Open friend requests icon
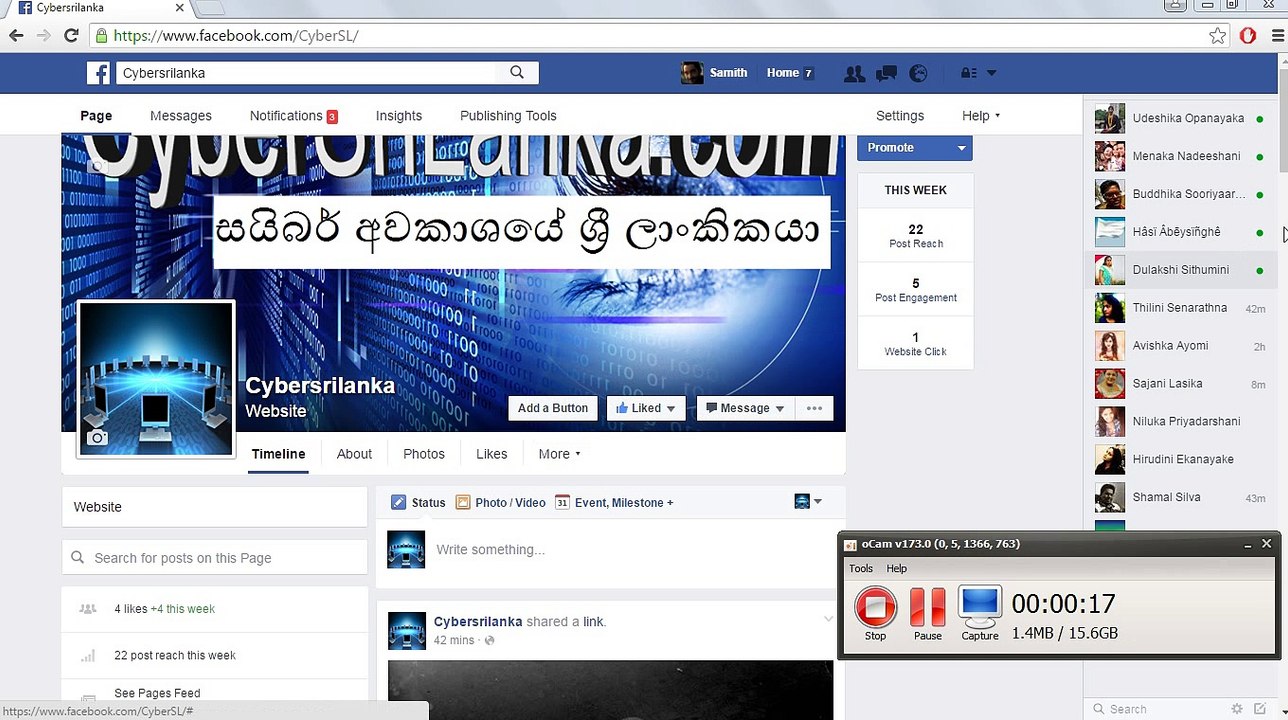 click(x=854, y=73)
